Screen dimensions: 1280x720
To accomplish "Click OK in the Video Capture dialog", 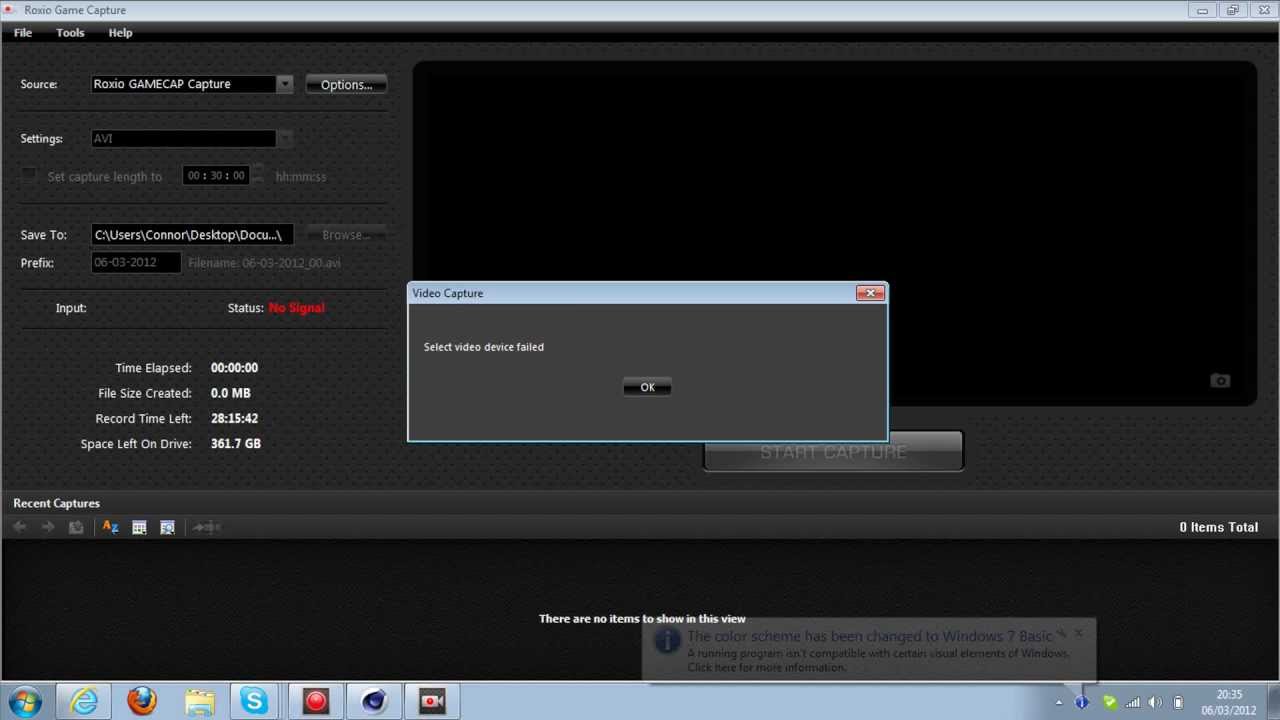I will (x=647, y=387).
